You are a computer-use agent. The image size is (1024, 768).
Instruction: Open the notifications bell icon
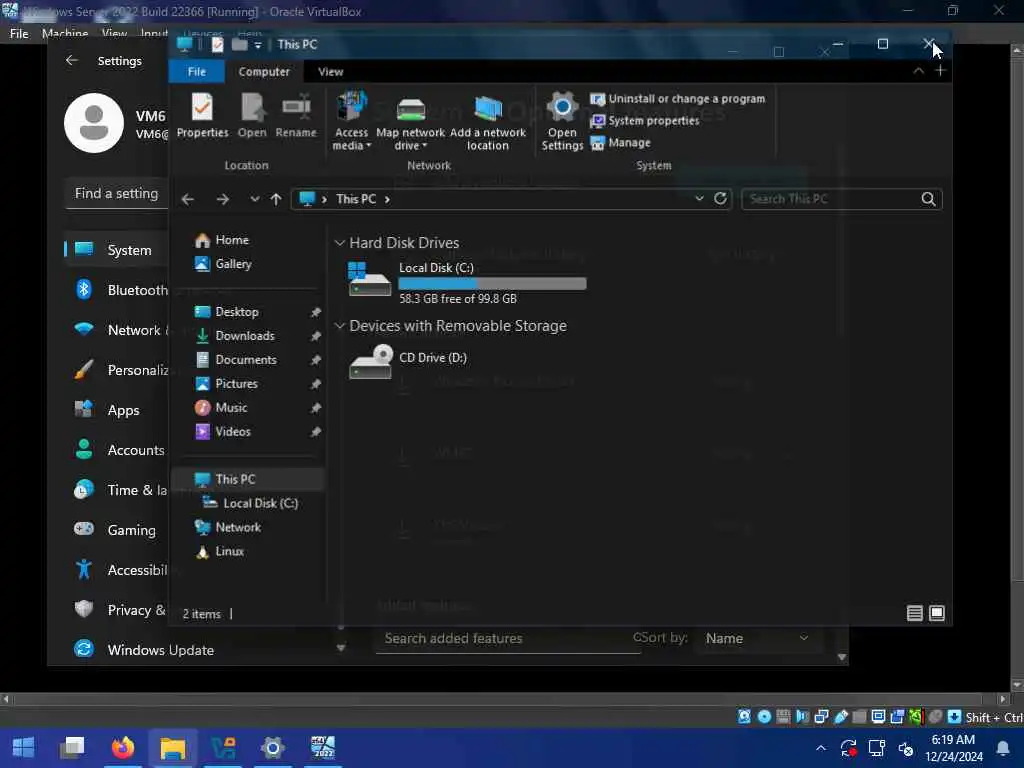[1003, 748]
